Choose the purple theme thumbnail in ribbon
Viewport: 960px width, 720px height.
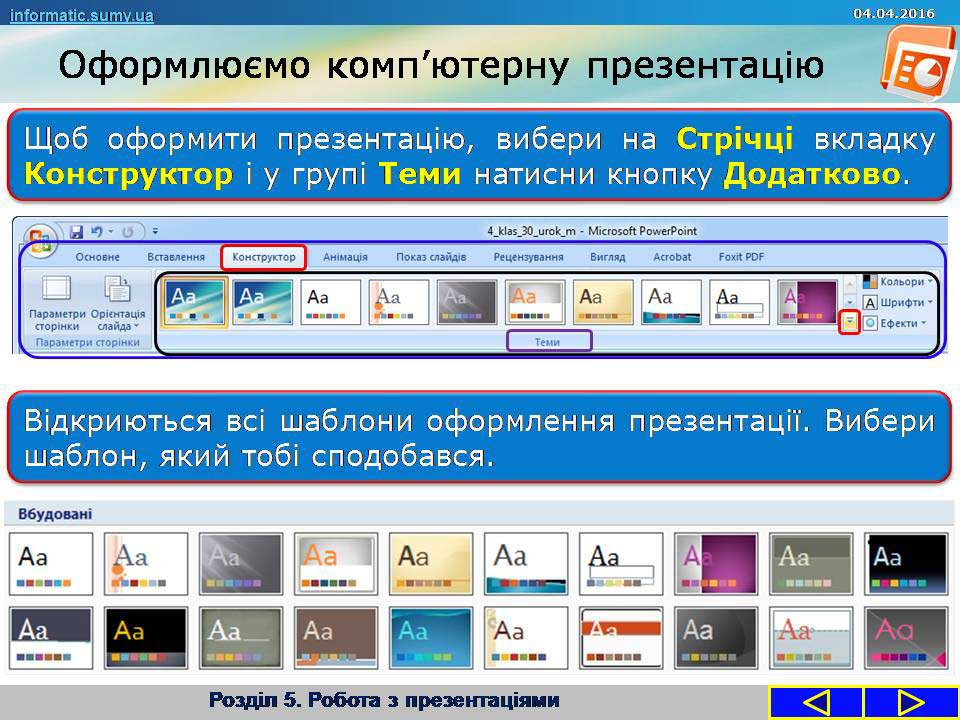coord(808,302)
